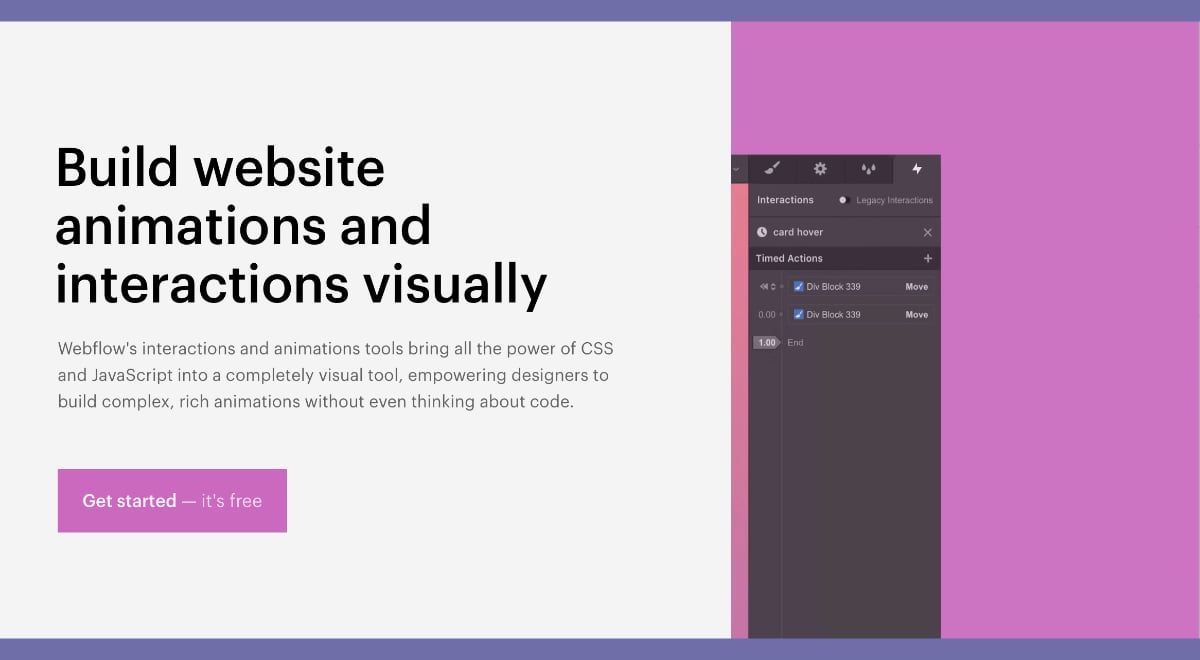Adjust the stepper arrows on first action row
Screen dimensions: 1200x660
tap(773, 287)
